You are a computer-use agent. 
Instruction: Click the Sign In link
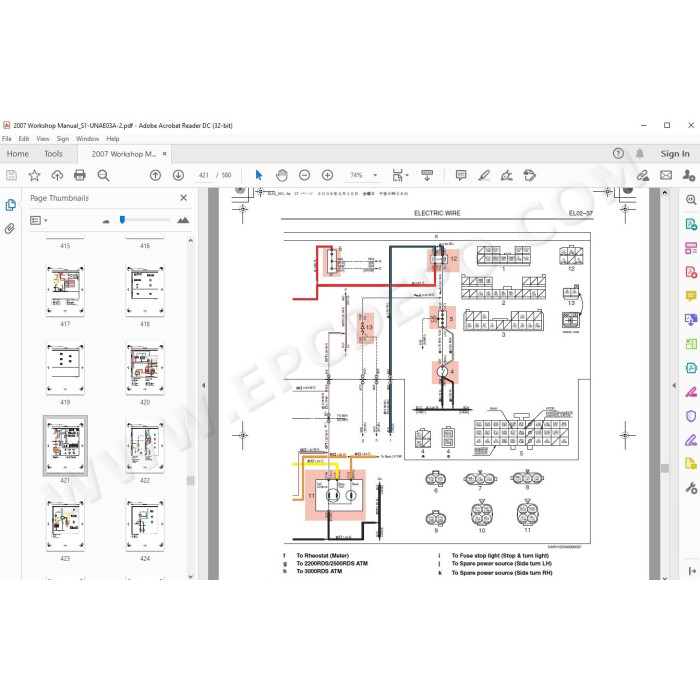pos(675,154)
